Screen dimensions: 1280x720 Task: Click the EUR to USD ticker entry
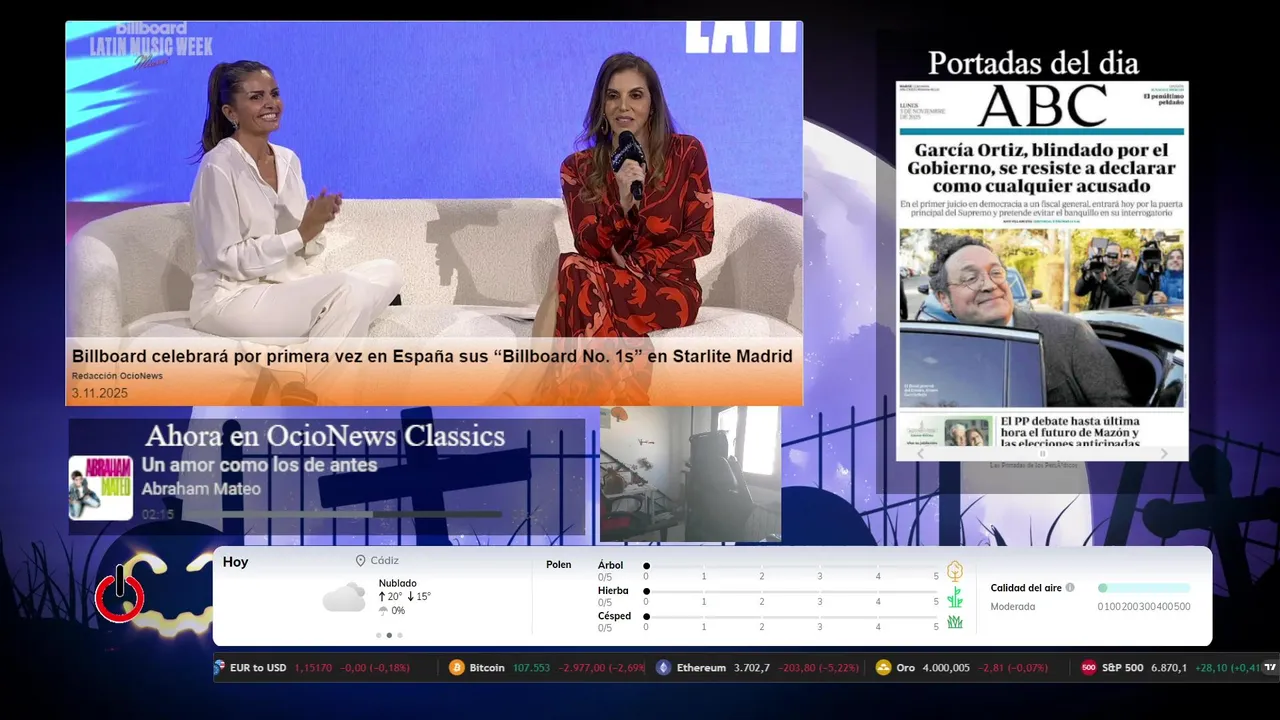(321, 667)
